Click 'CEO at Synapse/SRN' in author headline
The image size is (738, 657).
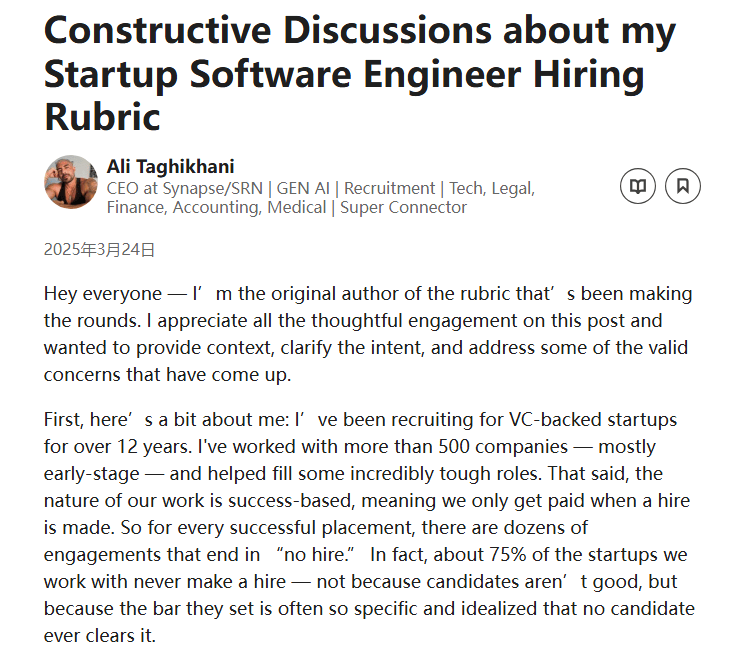point(184,188)
